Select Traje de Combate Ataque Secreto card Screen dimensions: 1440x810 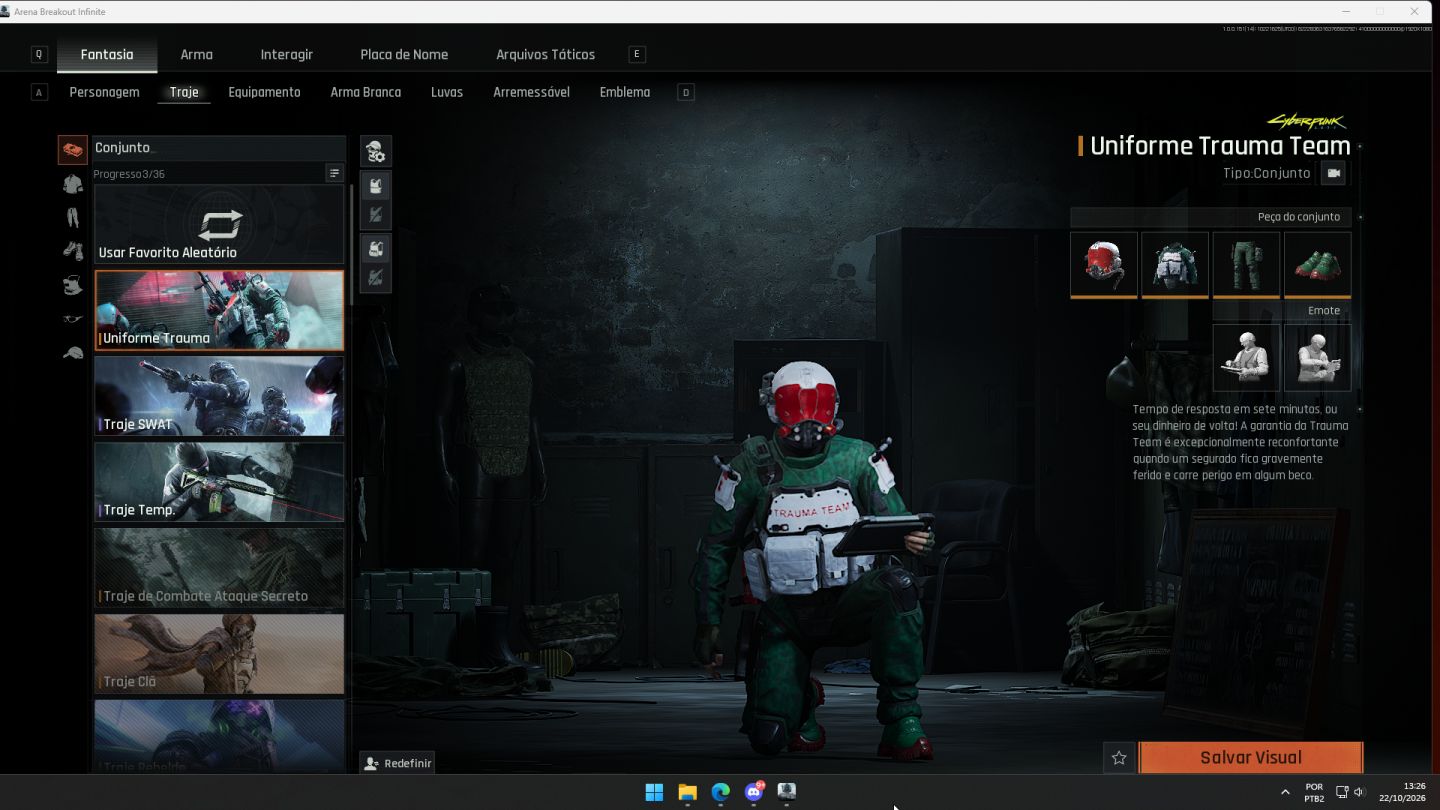pyautogui.click(x=219, y=568)
